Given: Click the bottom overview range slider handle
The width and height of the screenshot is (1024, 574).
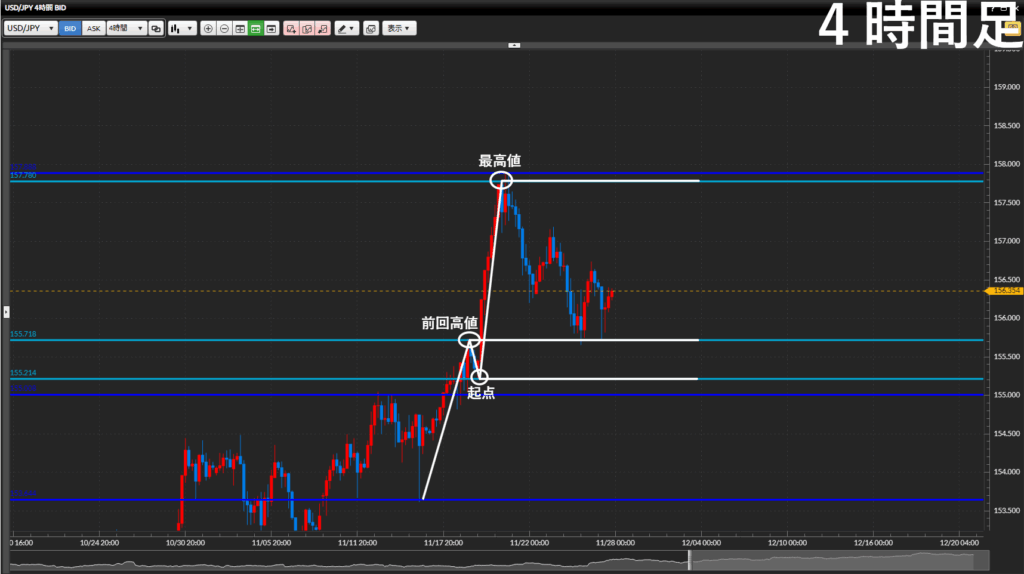Looking at the screenshot, I should pos(689,561).
